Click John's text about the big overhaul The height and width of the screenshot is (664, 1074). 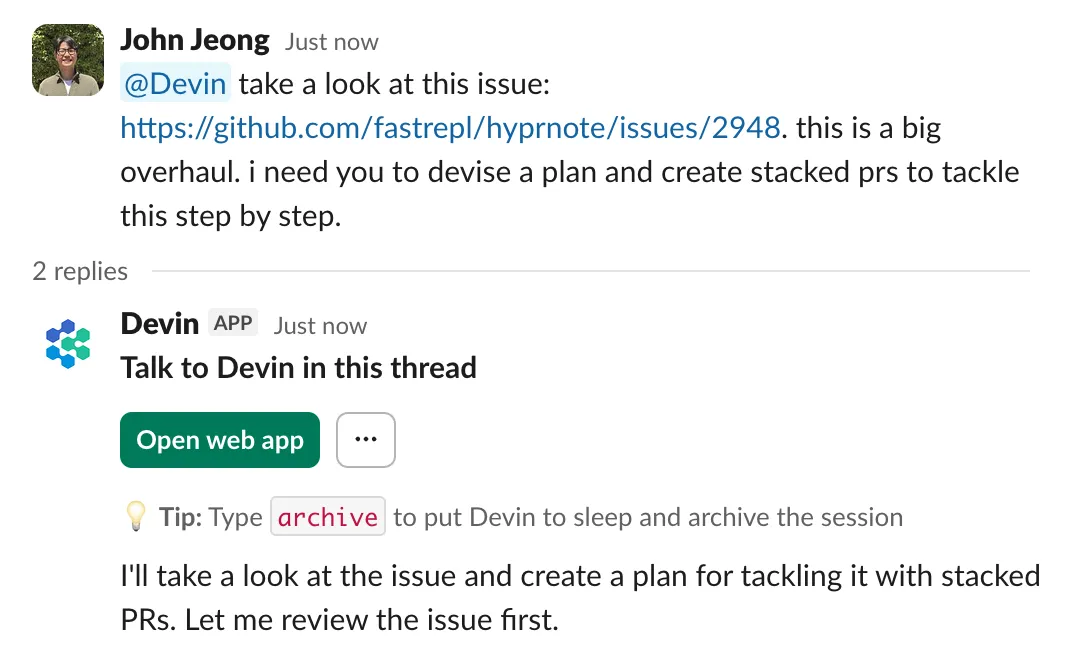(x=570, y=172)
